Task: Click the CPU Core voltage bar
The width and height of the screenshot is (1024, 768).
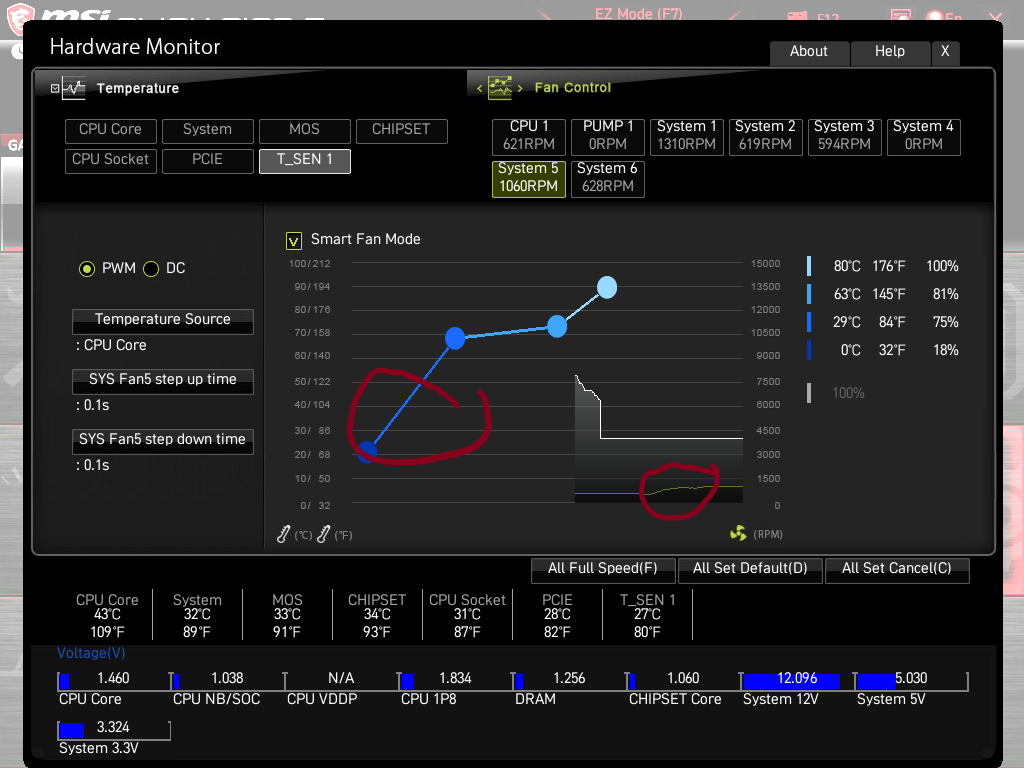Action: click(x=114, y=680)
